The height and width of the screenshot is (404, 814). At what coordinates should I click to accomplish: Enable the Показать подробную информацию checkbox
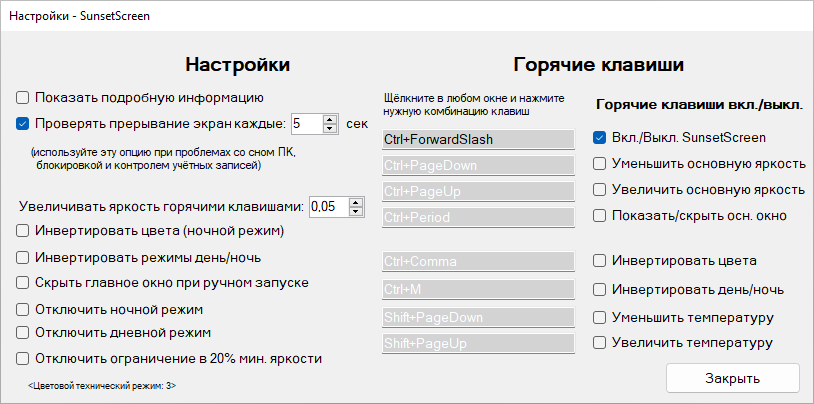[23, 98]
